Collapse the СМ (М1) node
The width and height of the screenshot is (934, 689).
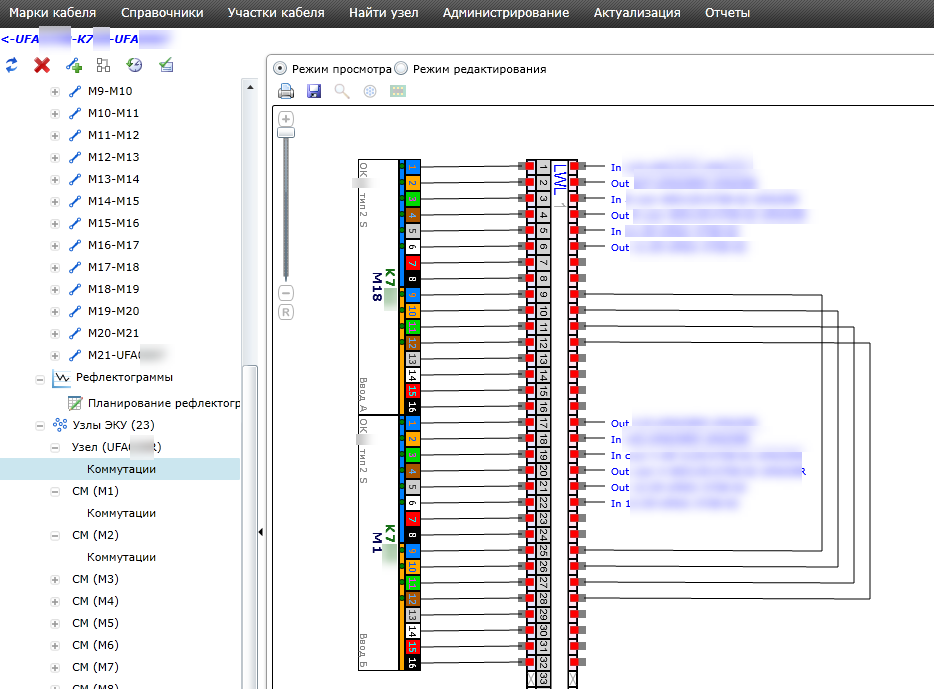click(x=55, y=492)
